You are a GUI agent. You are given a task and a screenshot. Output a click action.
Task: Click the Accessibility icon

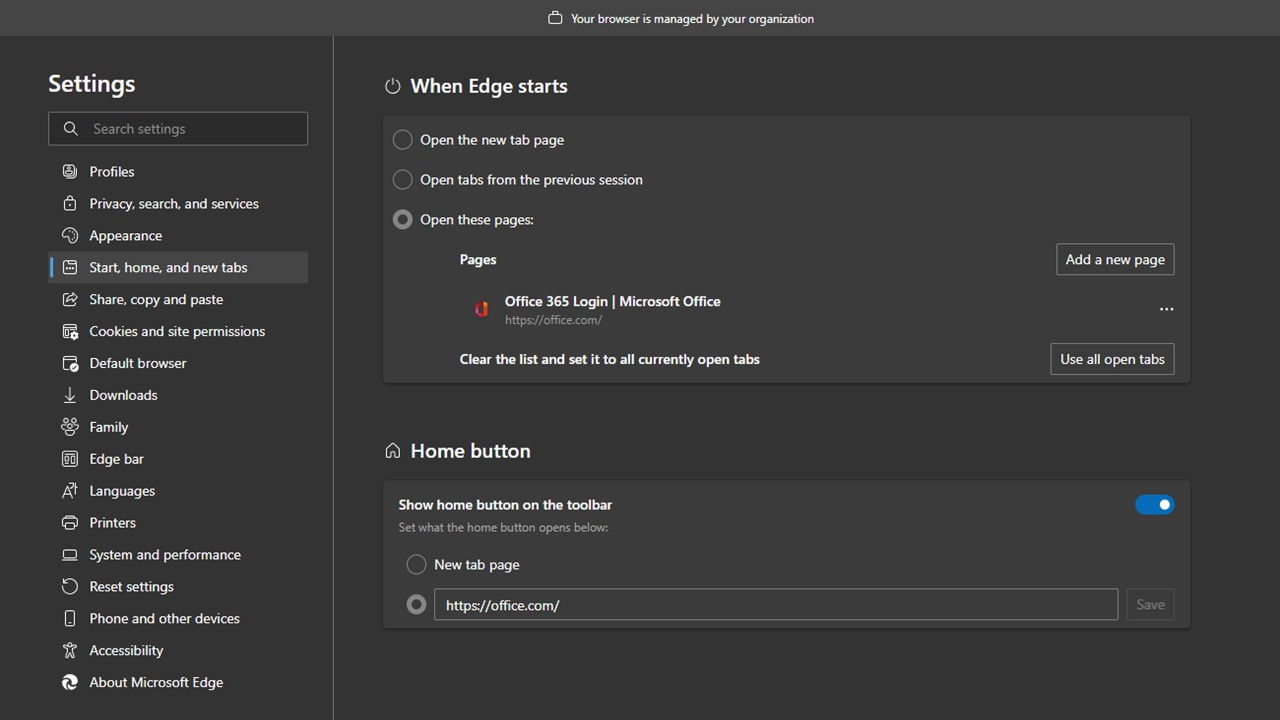tap(70, 651)
